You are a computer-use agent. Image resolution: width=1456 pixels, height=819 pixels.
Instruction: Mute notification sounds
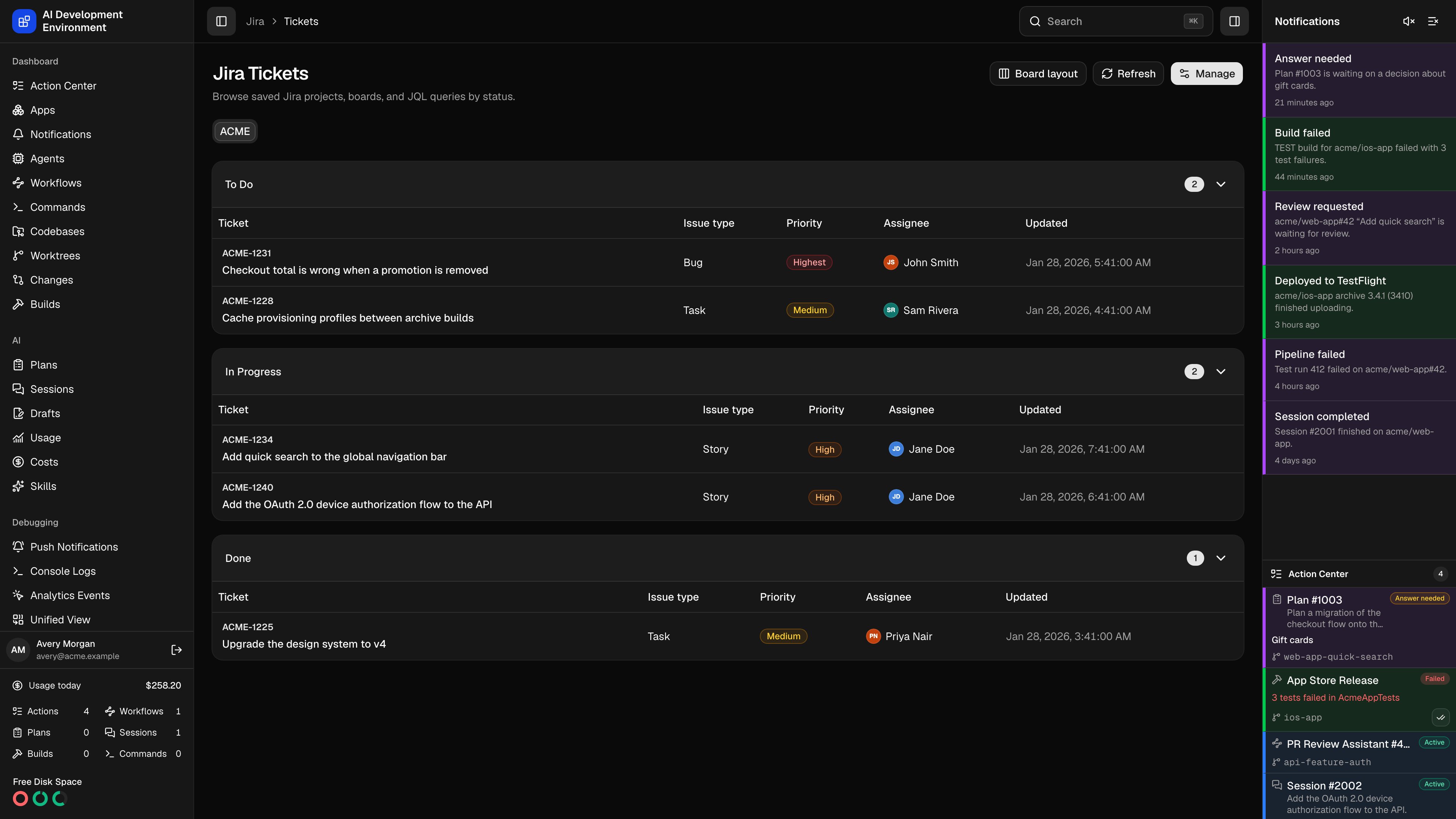1409,21
